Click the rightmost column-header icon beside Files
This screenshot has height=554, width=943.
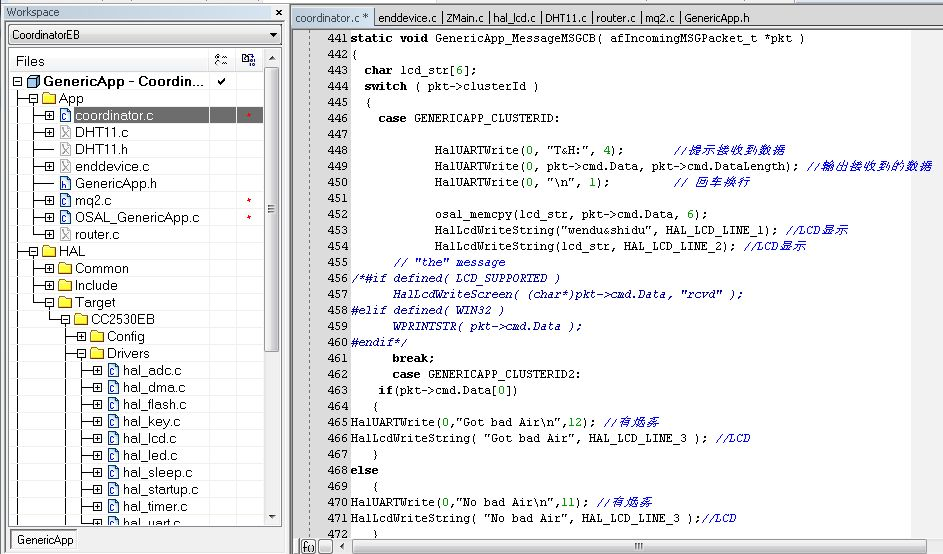248,61
